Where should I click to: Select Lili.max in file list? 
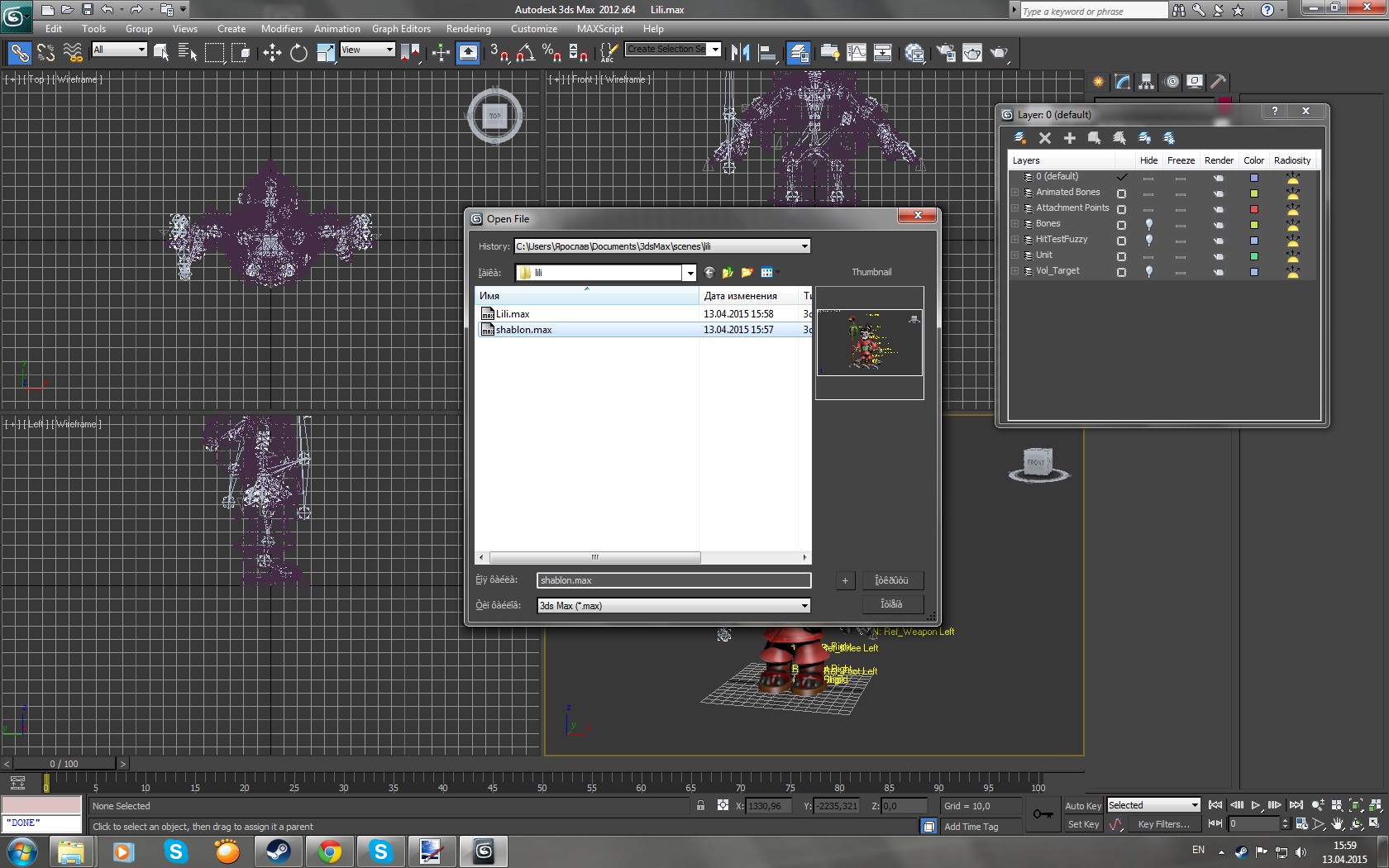point(513,314)
